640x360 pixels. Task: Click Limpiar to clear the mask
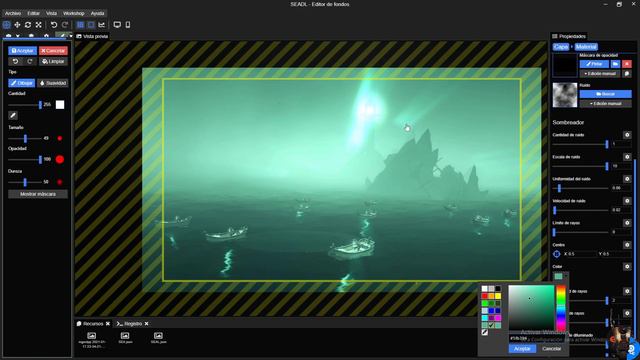pos(53,62)
